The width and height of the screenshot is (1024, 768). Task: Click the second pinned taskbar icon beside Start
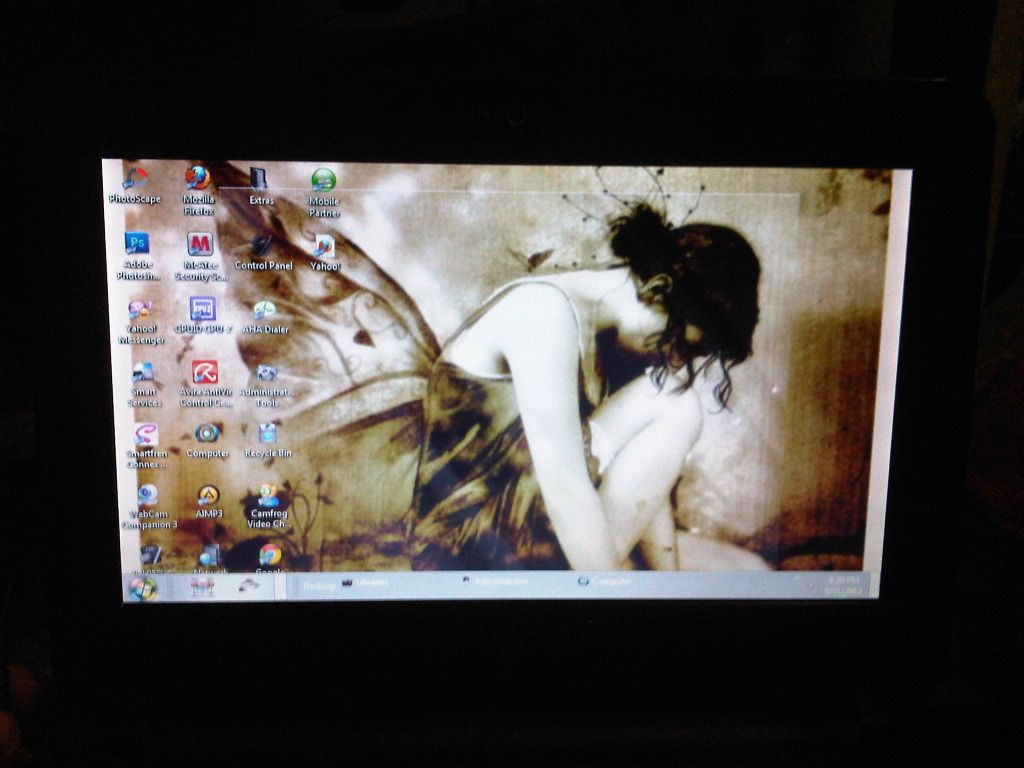(248, 585)
